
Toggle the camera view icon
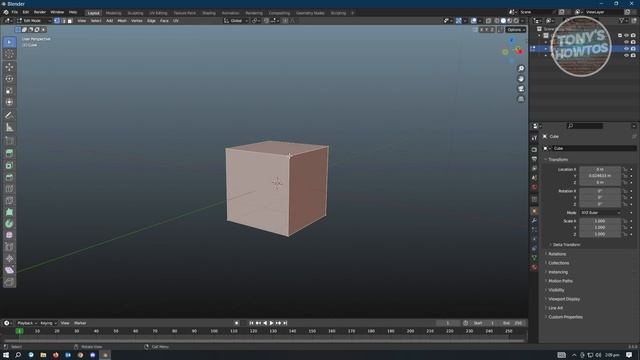(521, 89)
